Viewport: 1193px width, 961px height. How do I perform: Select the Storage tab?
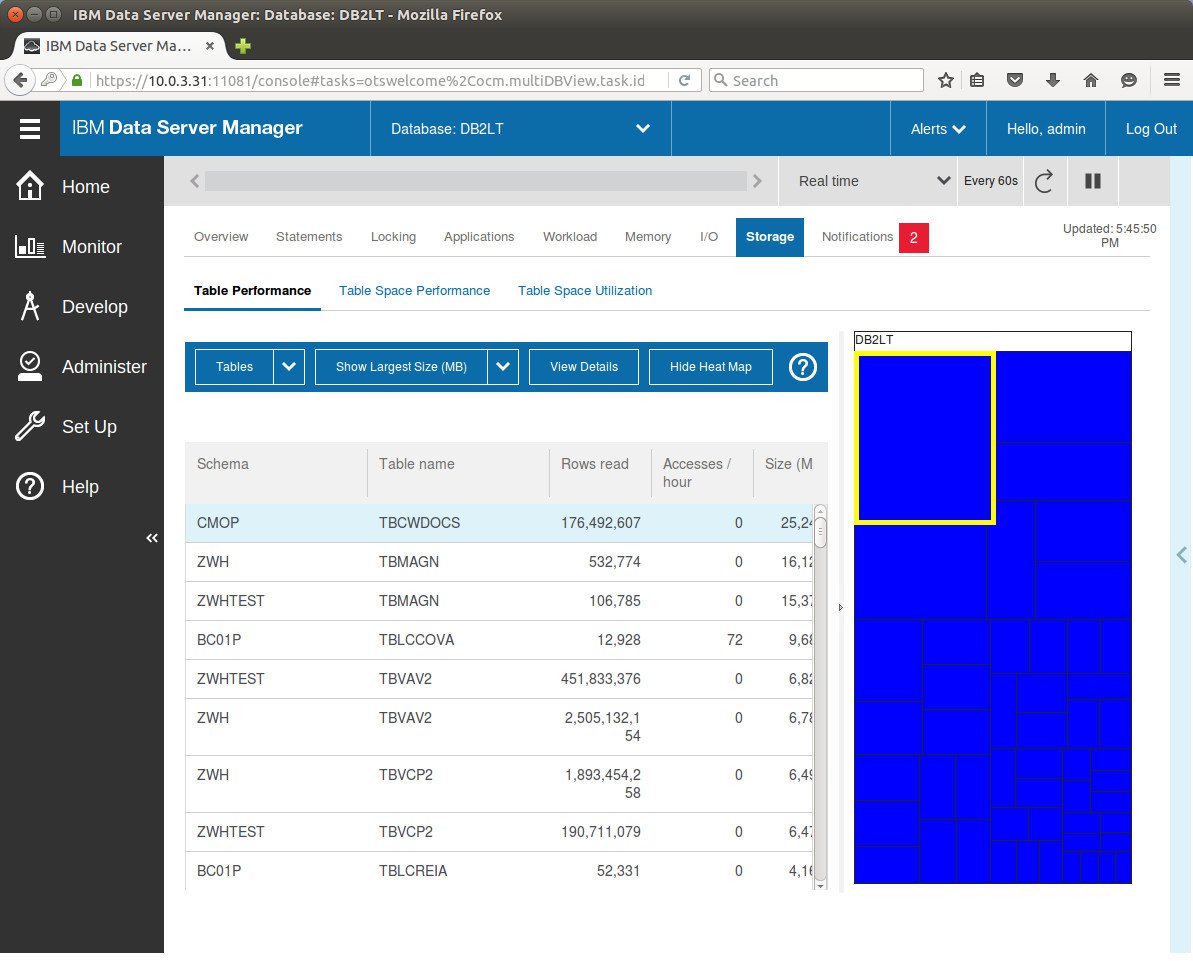point(770,237)
